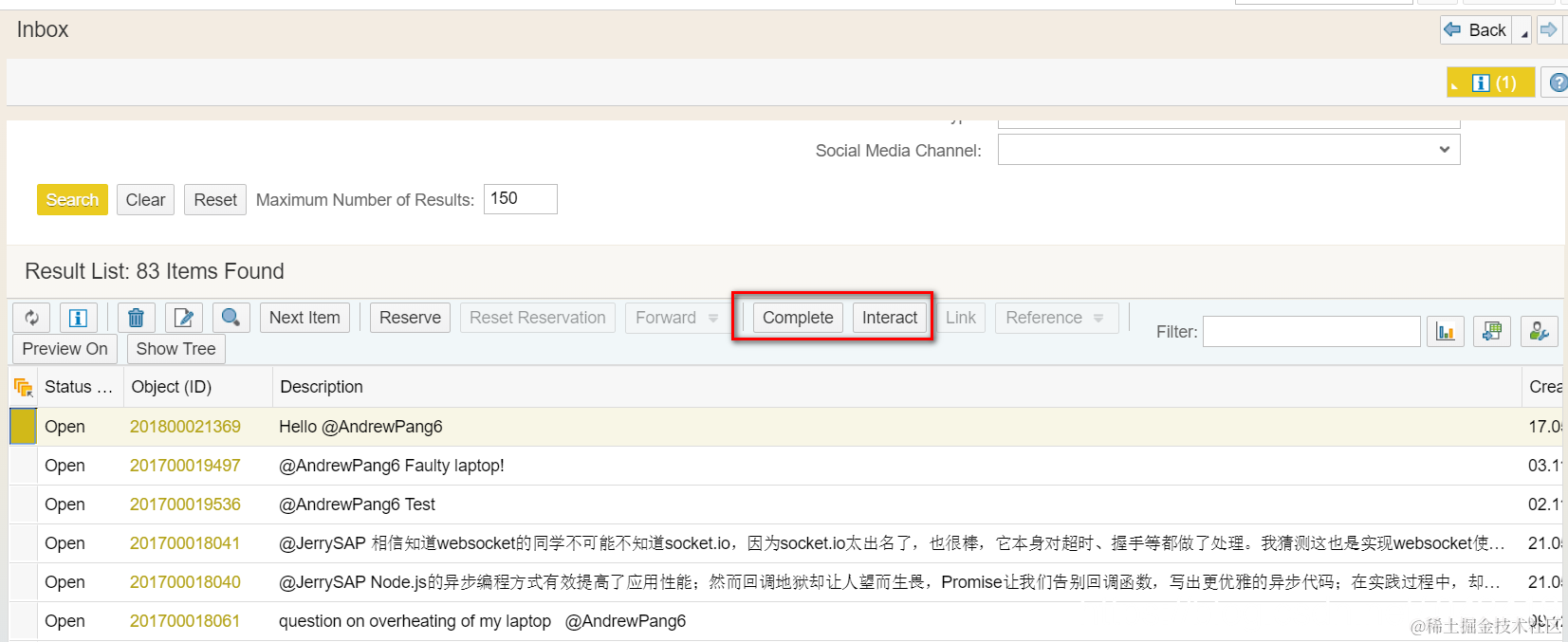The width and height of the screenshot is (1568, 642).
Task: Open the messages indicator showing (1)
Action: pyautogui.click(x=1491, y=83)
